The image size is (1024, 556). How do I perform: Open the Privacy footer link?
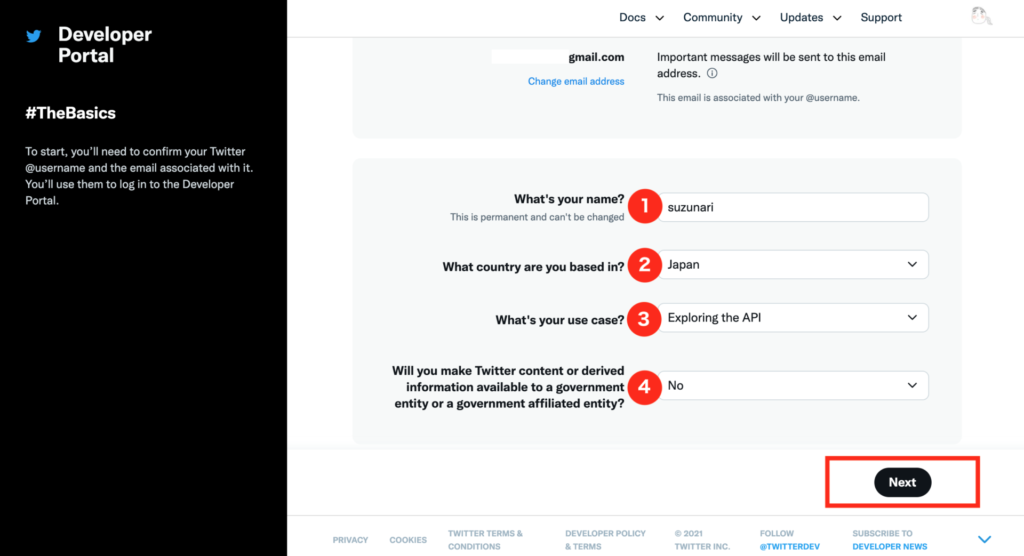(350, 540)
